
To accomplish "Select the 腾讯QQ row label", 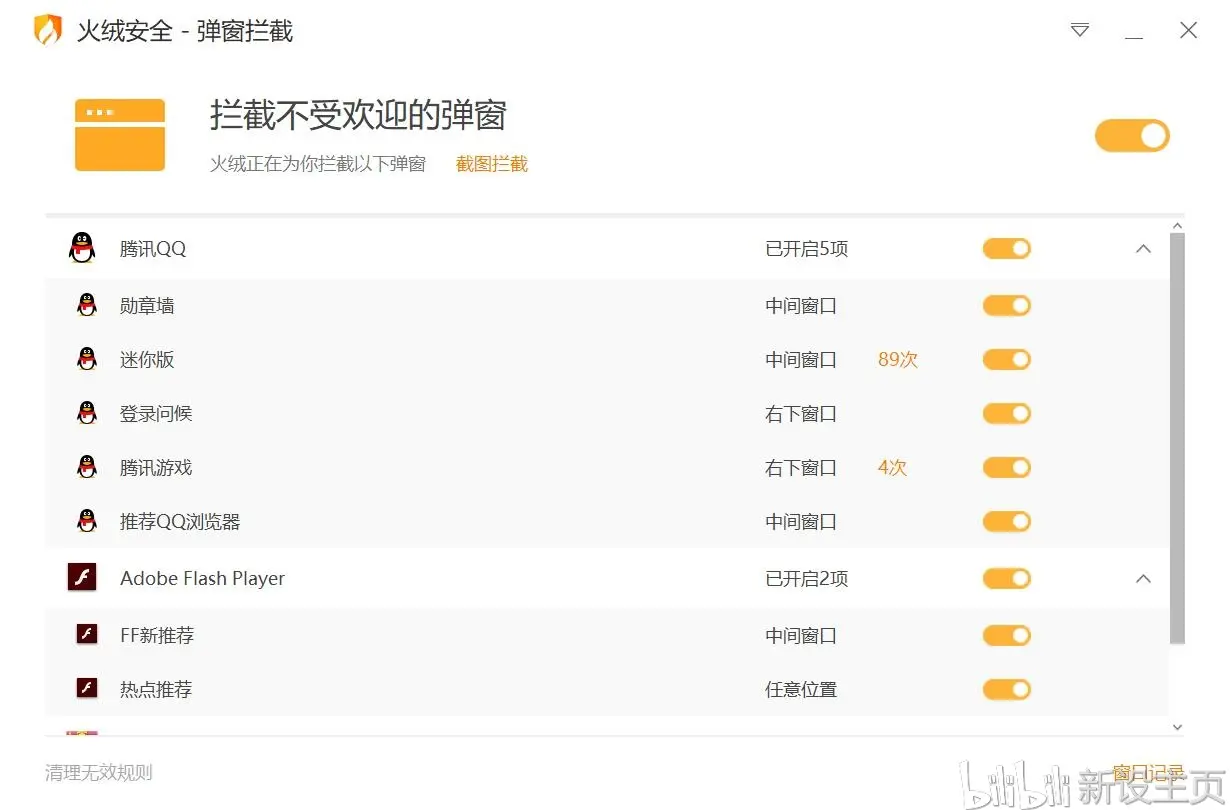I will point(153,249).
